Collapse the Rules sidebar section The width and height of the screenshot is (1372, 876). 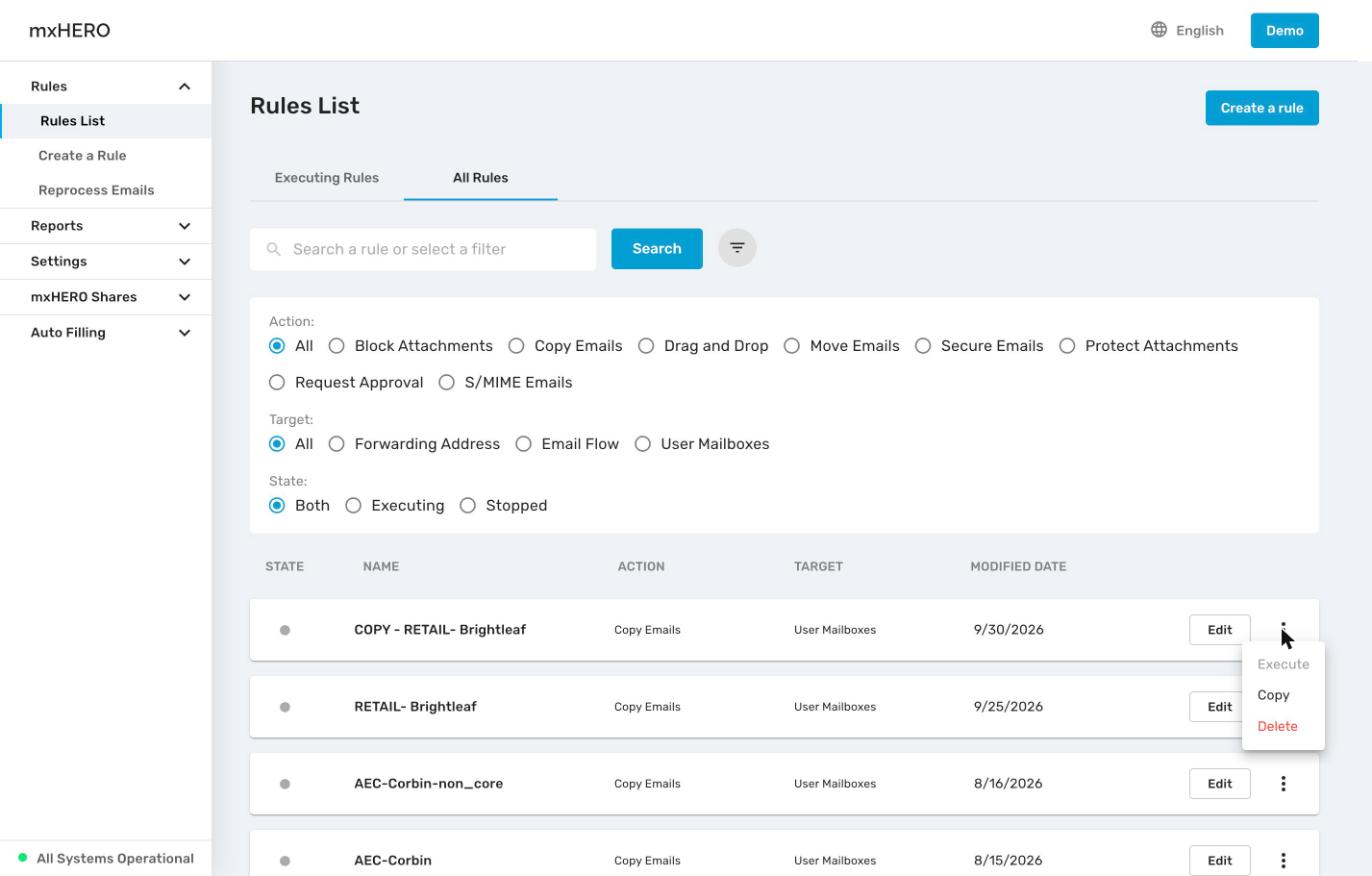tap(184, 87)
